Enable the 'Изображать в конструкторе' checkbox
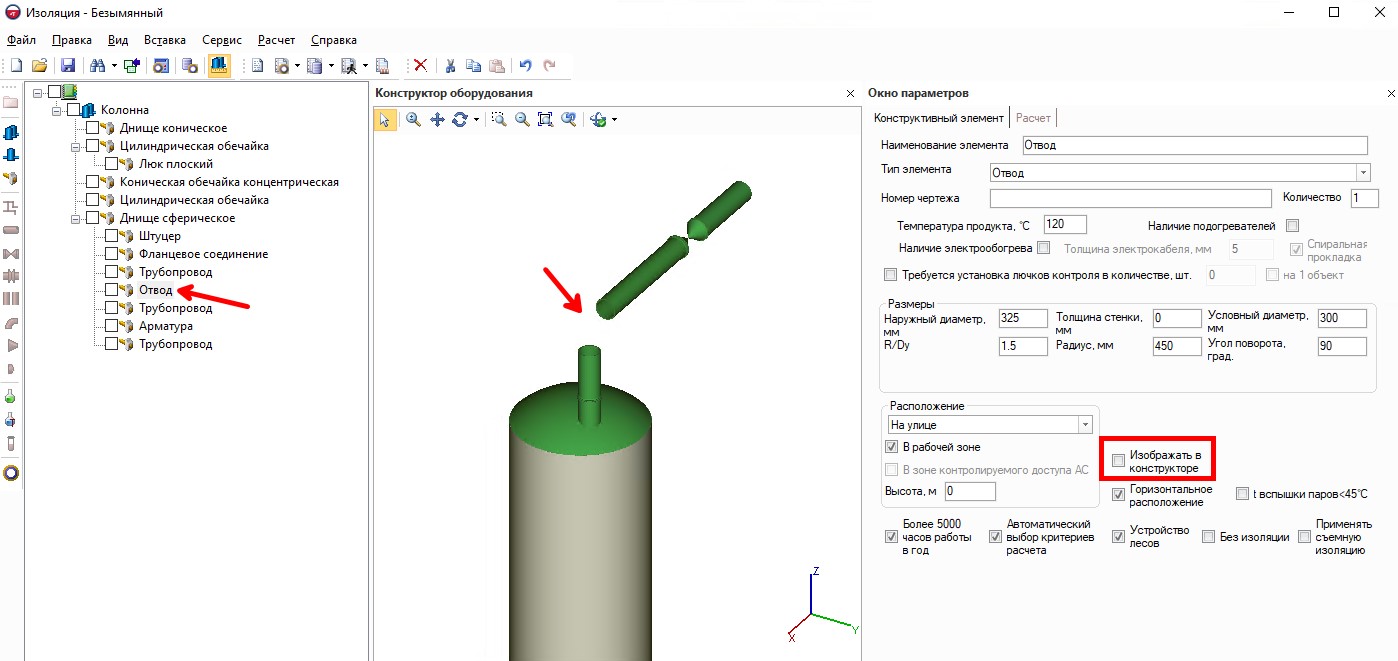Screen dimensions: 1398x661 click(1118, 461)
